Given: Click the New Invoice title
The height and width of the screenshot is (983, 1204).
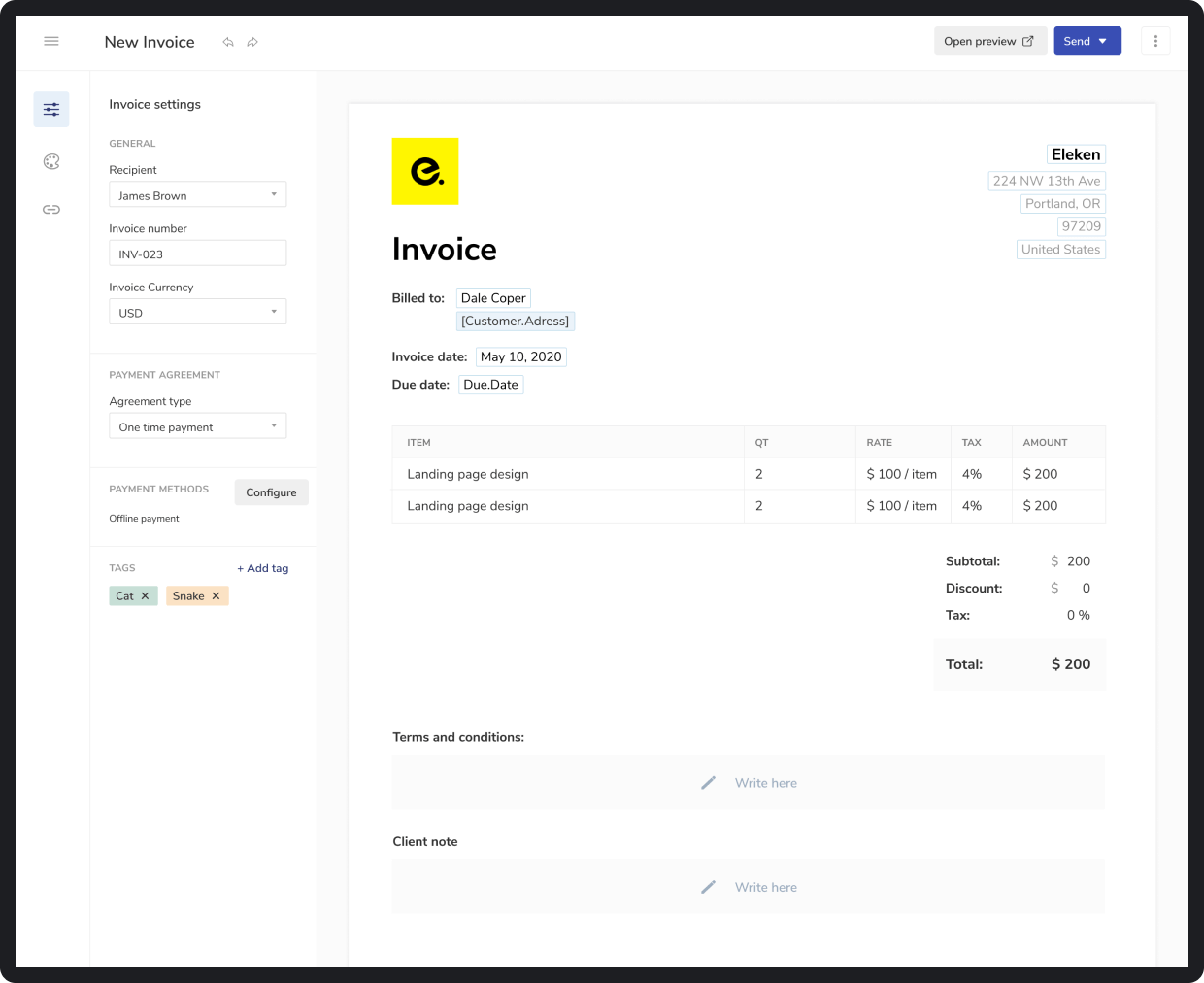Looking at the screenshot, I should click(150, 42).
